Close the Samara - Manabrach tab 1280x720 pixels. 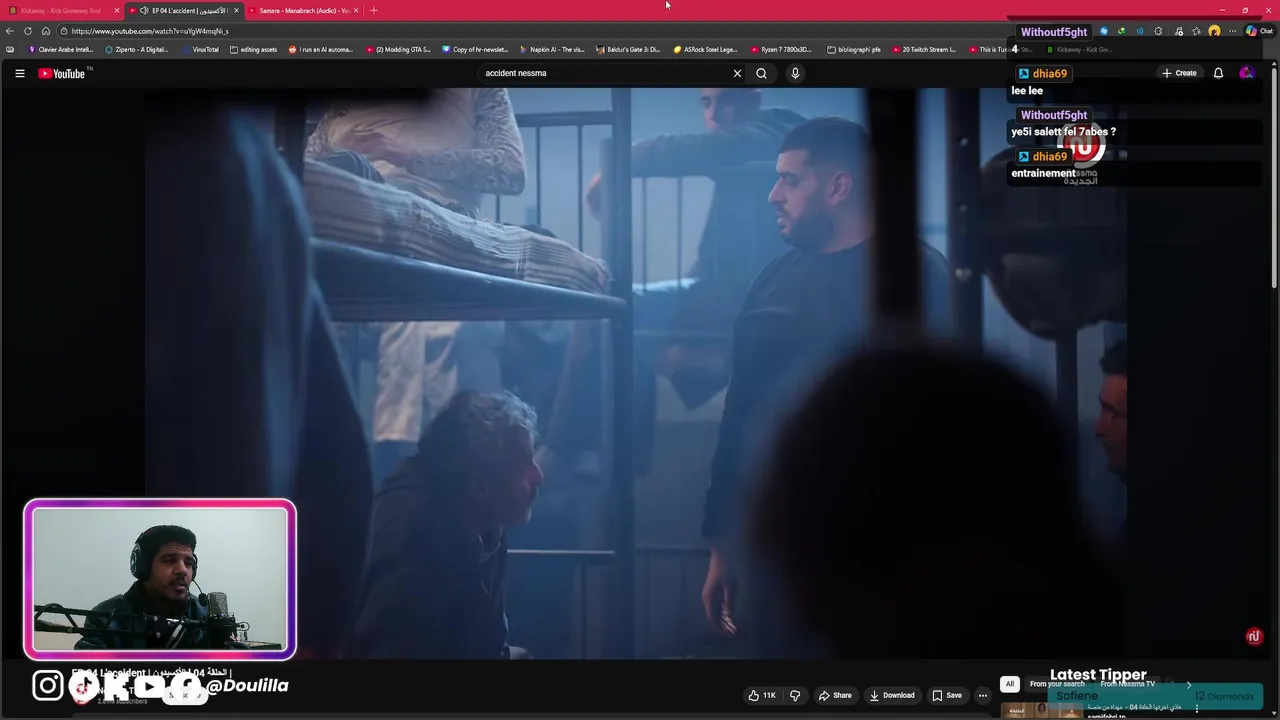click(356, 10)
